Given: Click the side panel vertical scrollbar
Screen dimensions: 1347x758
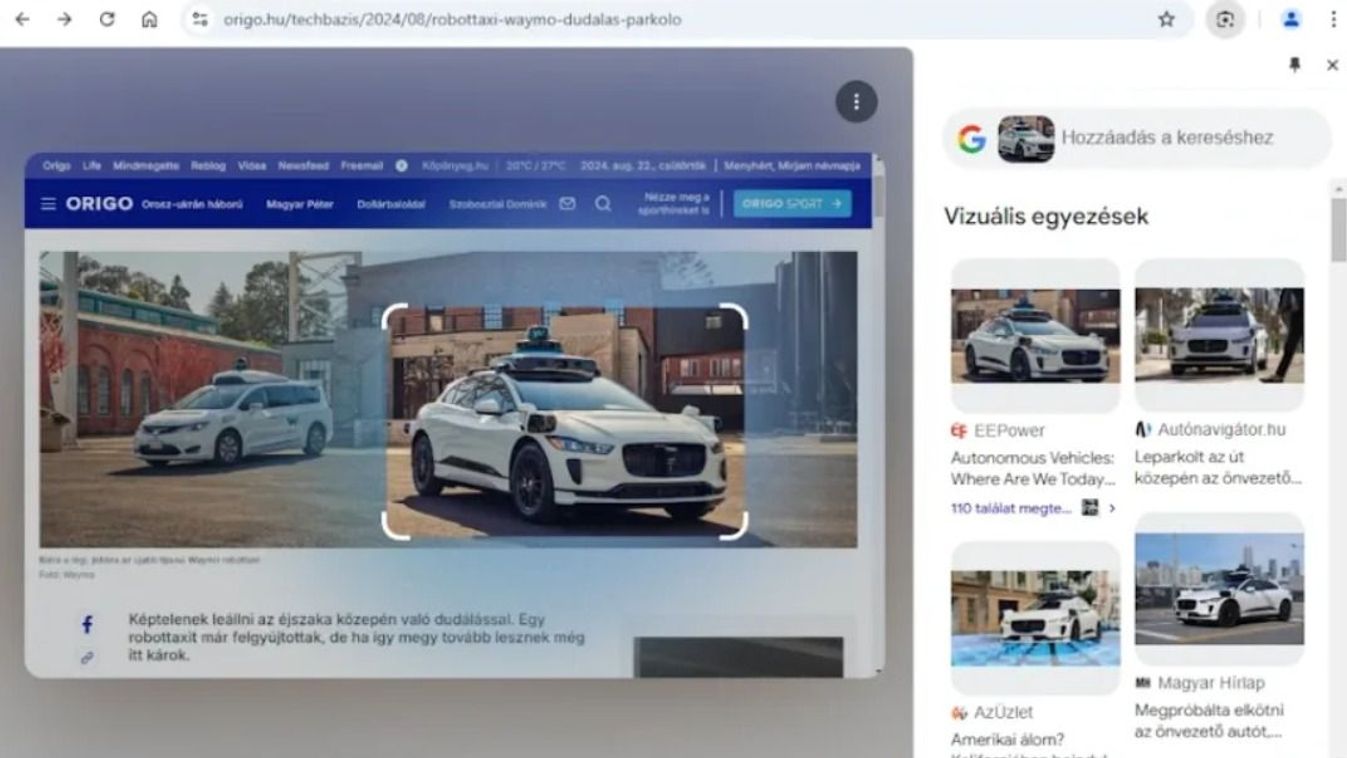Looking at the screenshot, I should 1337,231.
